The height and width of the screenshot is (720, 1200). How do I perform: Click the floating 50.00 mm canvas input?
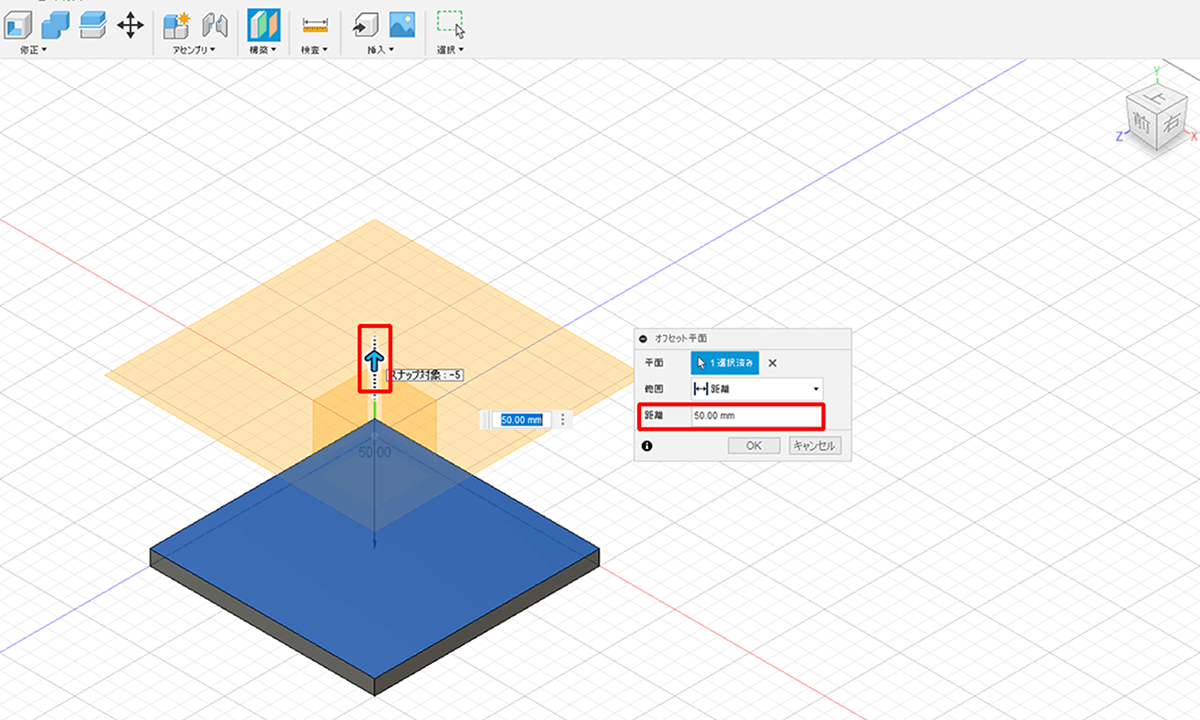(522, 420)
